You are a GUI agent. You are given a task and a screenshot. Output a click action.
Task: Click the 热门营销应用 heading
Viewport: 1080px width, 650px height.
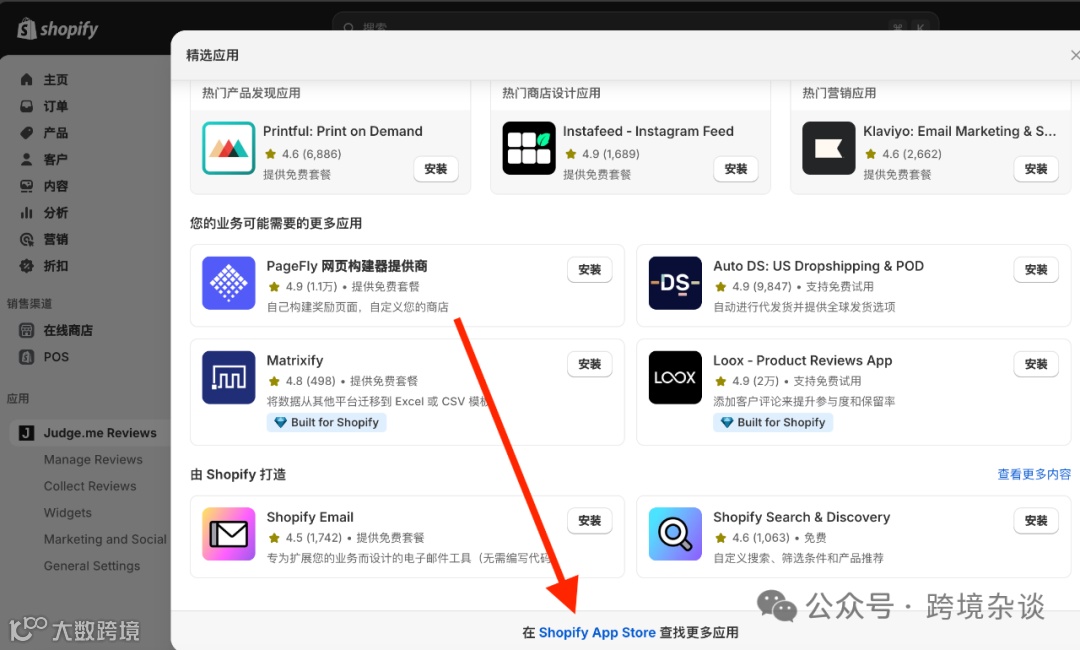coord(839,93)
